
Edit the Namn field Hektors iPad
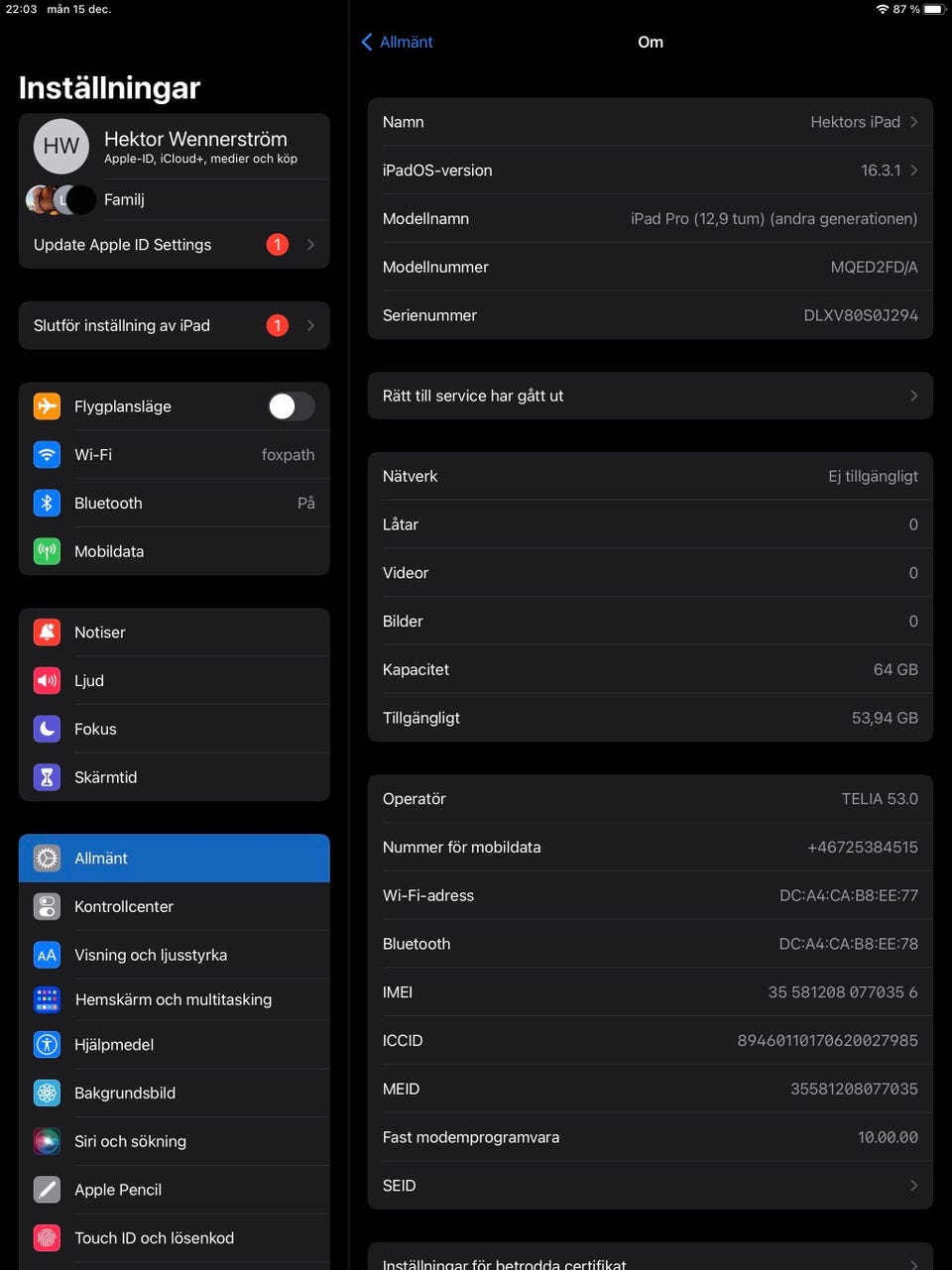pyautogui.click(x=855, y=122)
